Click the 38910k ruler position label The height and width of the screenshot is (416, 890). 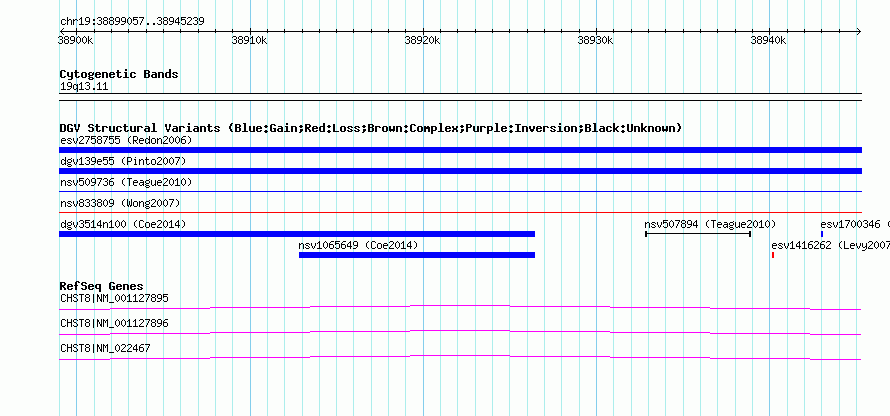click(x=249, y=40)
